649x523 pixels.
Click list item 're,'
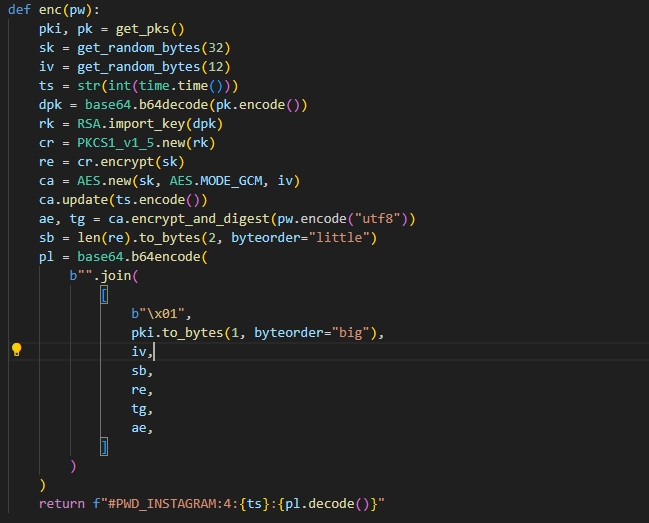(142, 390)
